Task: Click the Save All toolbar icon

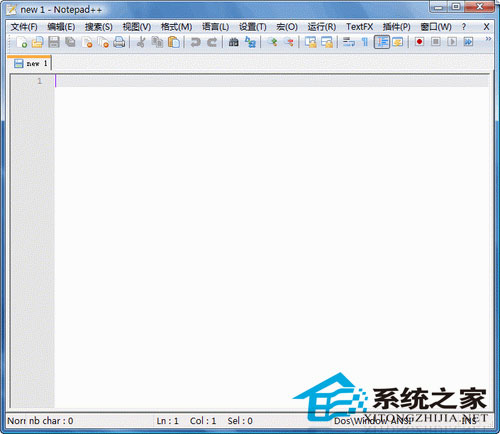Action: 70,42
